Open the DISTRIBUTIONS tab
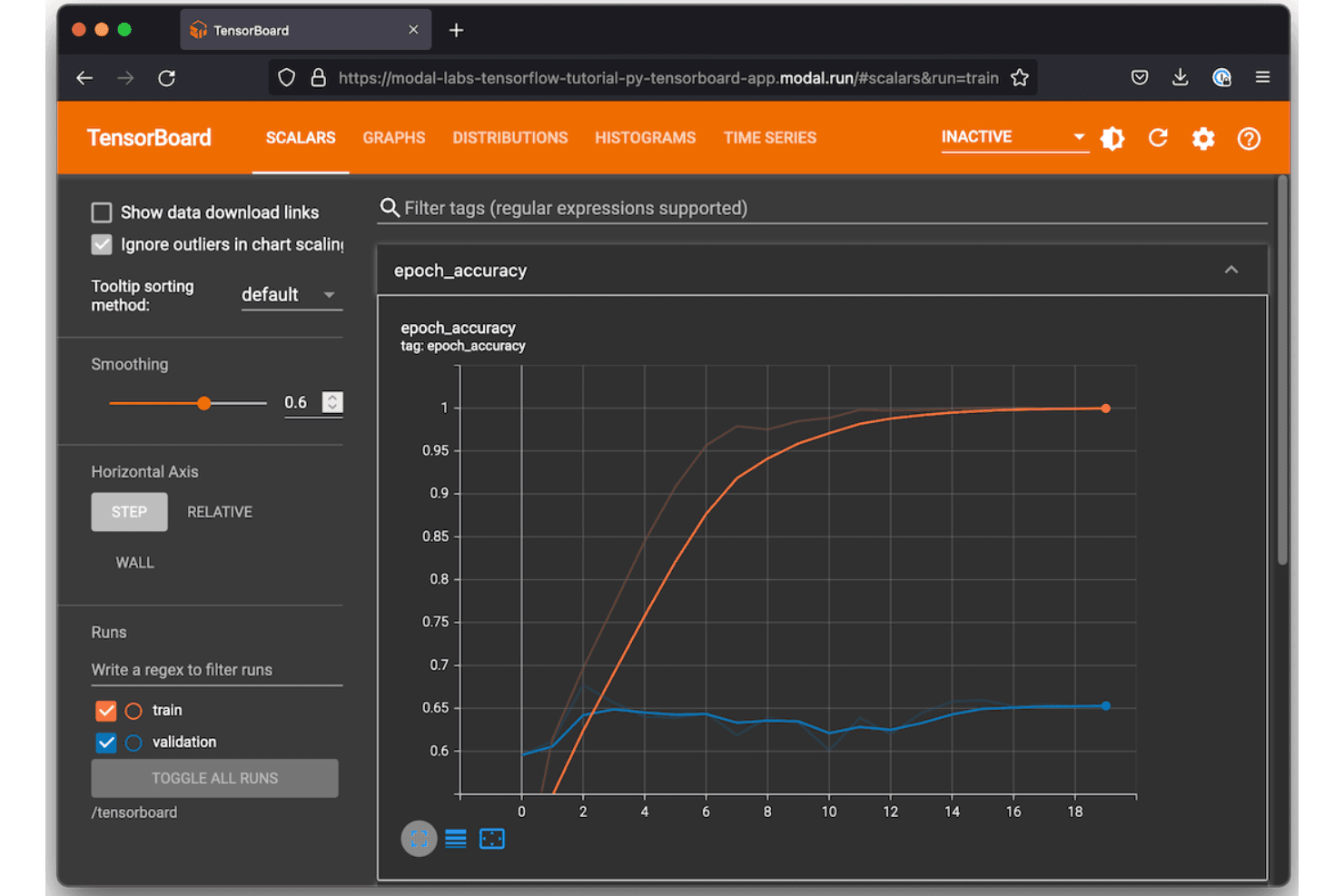 (x=510, y=138)
